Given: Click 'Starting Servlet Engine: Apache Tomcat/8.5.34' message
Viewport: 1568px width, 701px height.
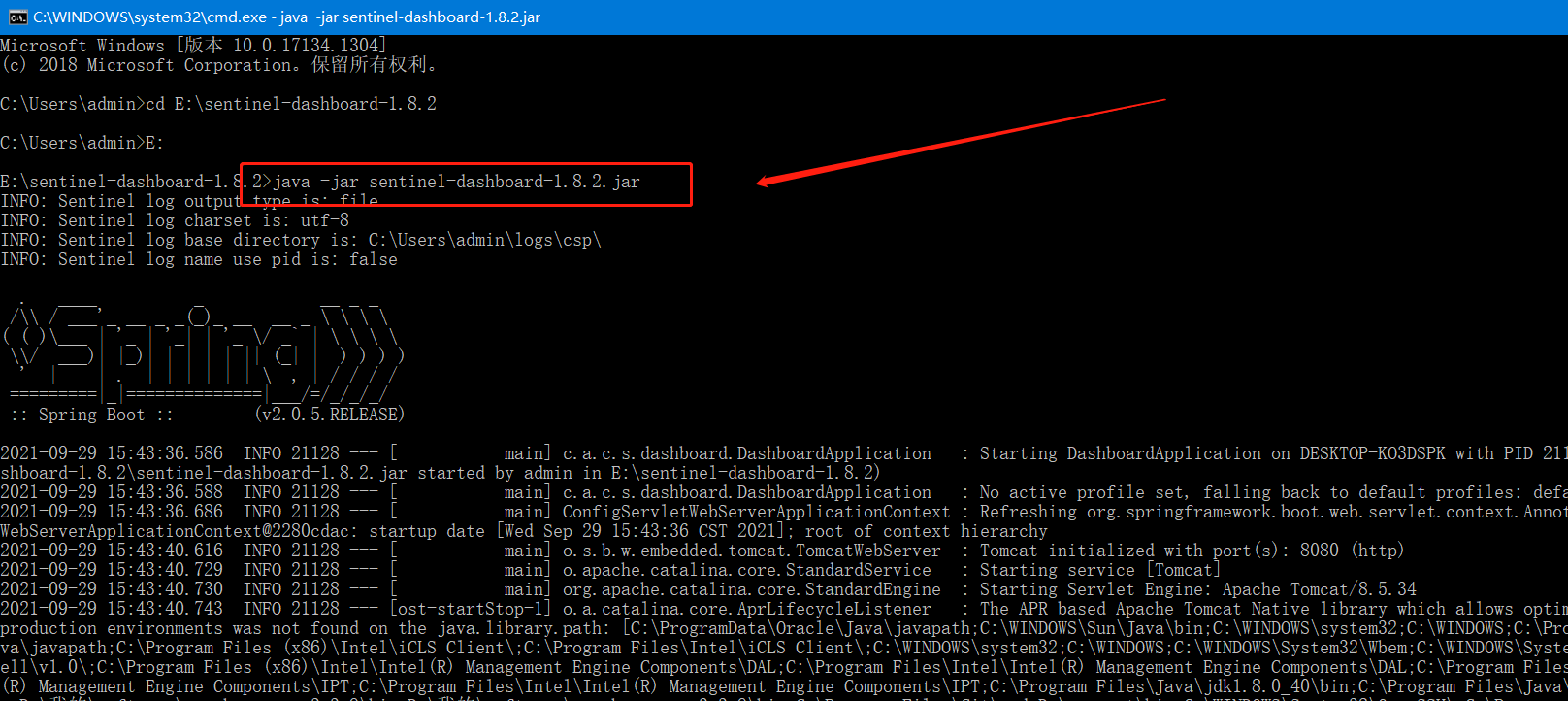Looking at the screenshot, I should [1198, 589].
